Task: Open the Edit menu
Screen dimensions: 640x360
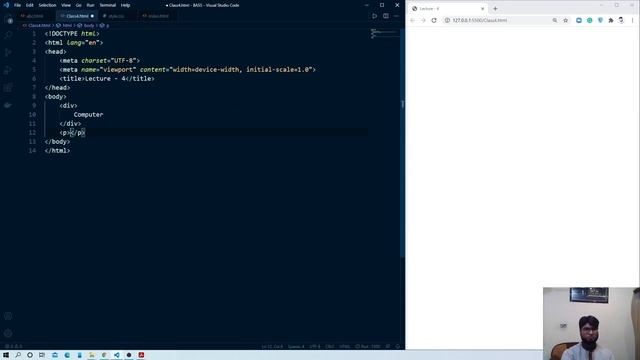Action: point(30,5)
